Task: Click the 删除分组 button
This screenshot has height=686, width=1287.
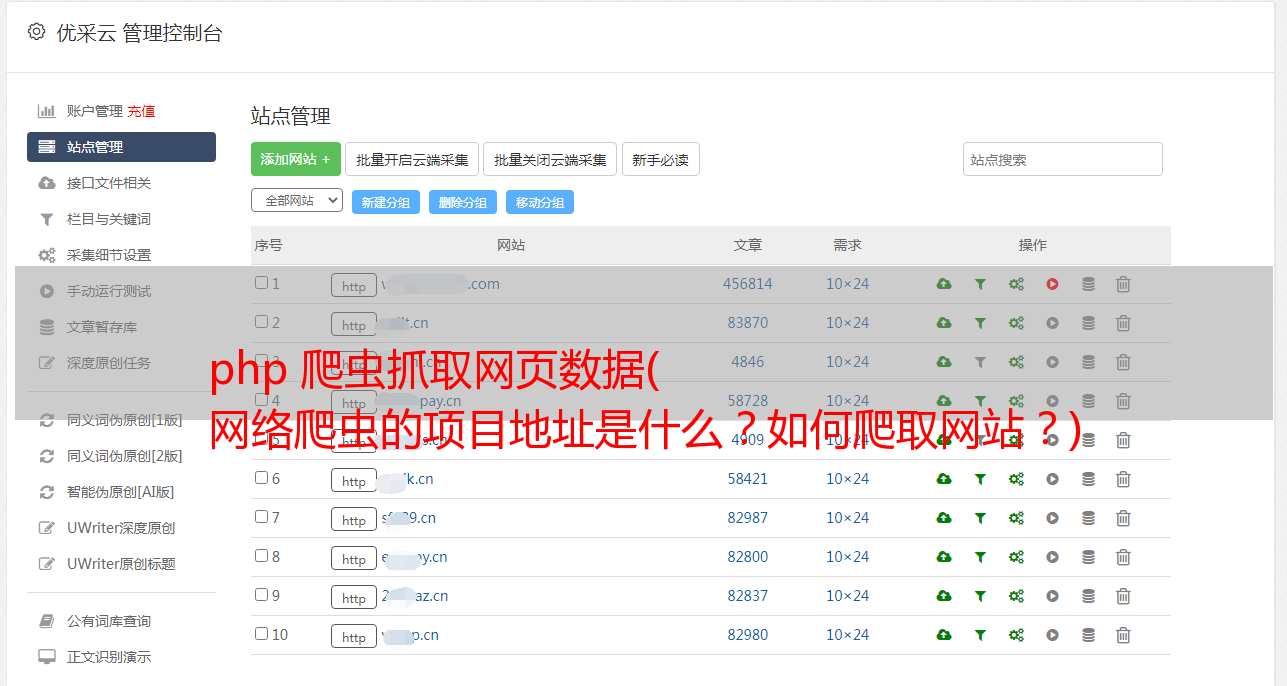Action: click(463, 202)
